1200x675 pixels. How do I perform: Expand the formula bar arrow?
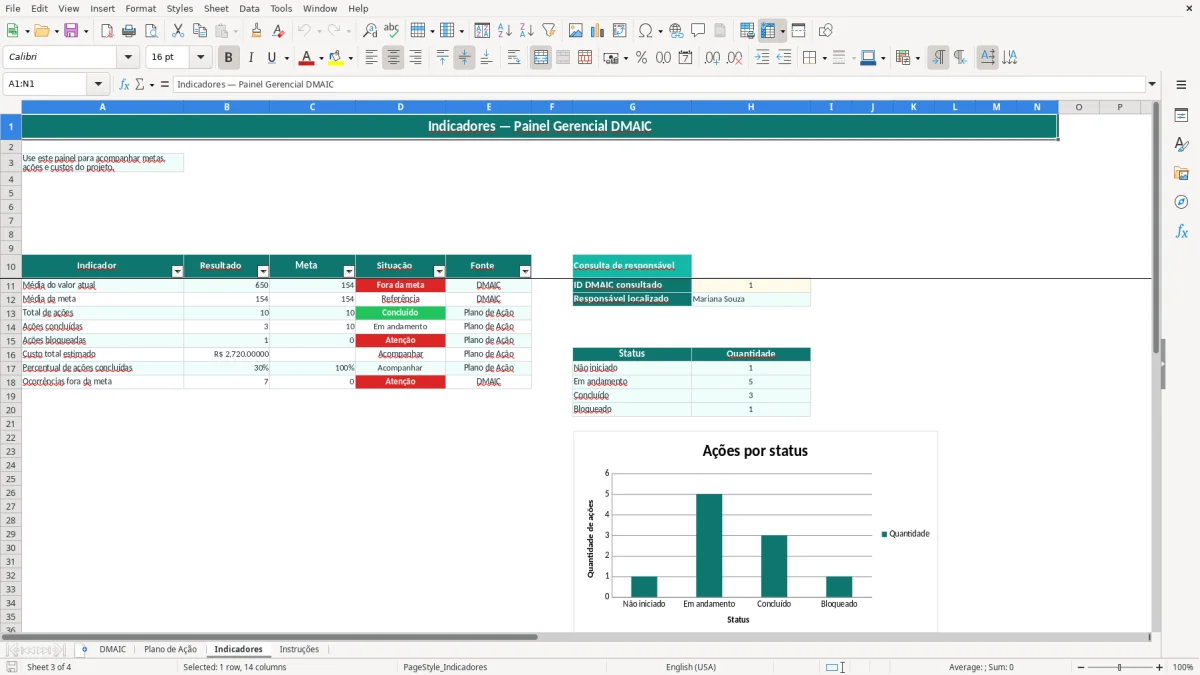point(1152,84)
